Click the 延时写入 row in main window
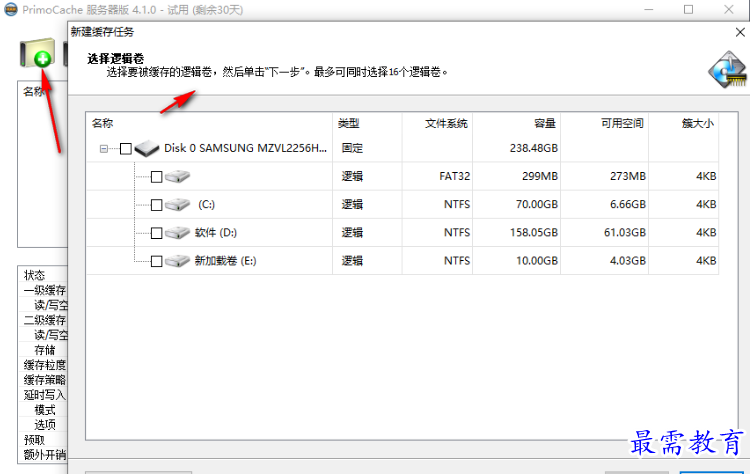Image resolution: width=752 pixels, height=474 pixels. pyautogui.click(x=43, y=395)
